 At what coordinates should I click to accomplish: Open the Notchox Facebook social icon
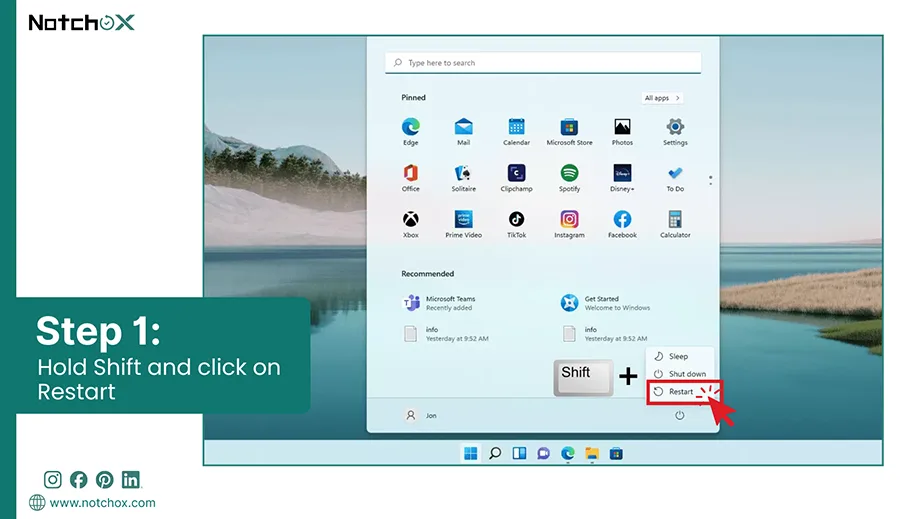(78, 480)
